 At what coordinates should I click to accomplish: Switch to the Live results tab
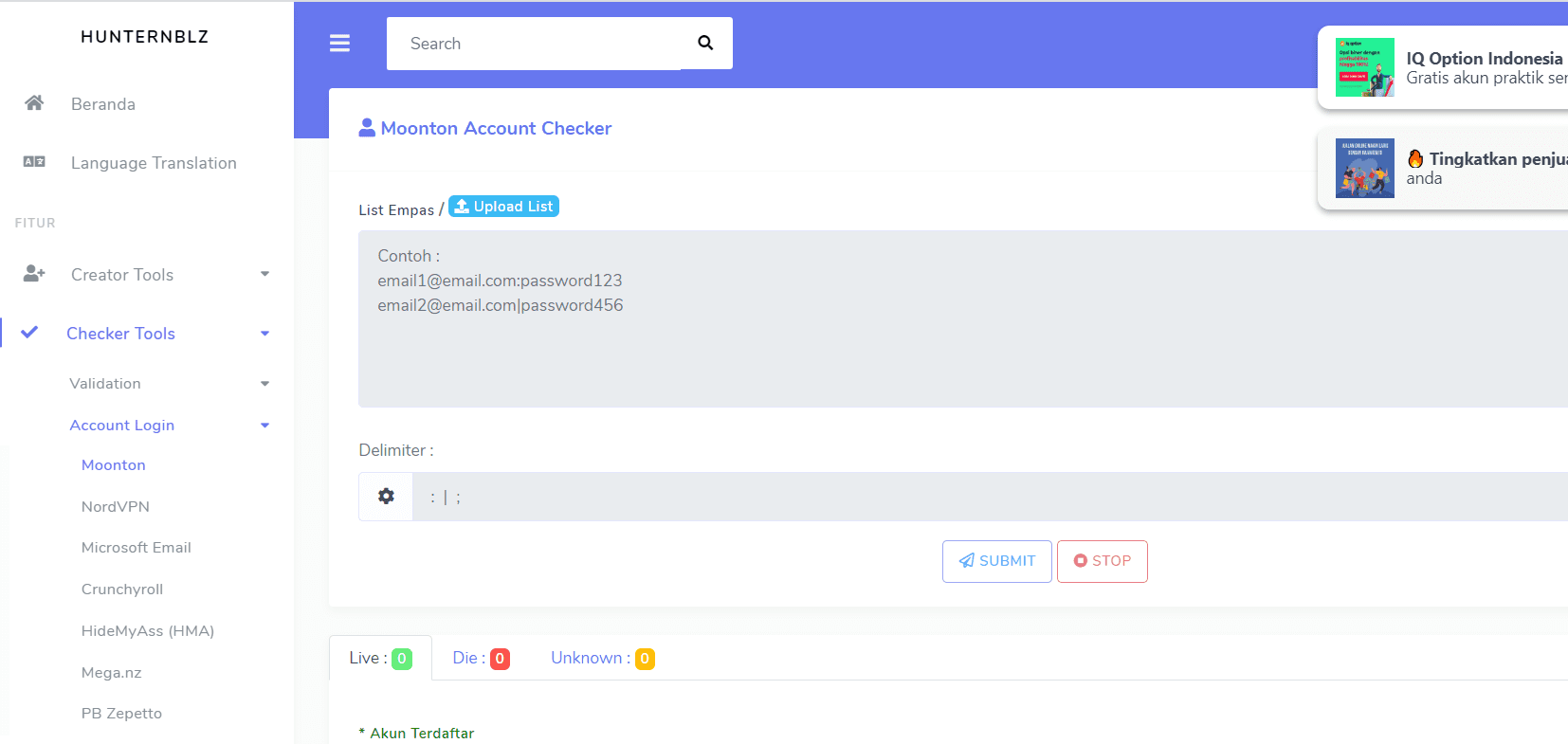[x=380, y=658]
